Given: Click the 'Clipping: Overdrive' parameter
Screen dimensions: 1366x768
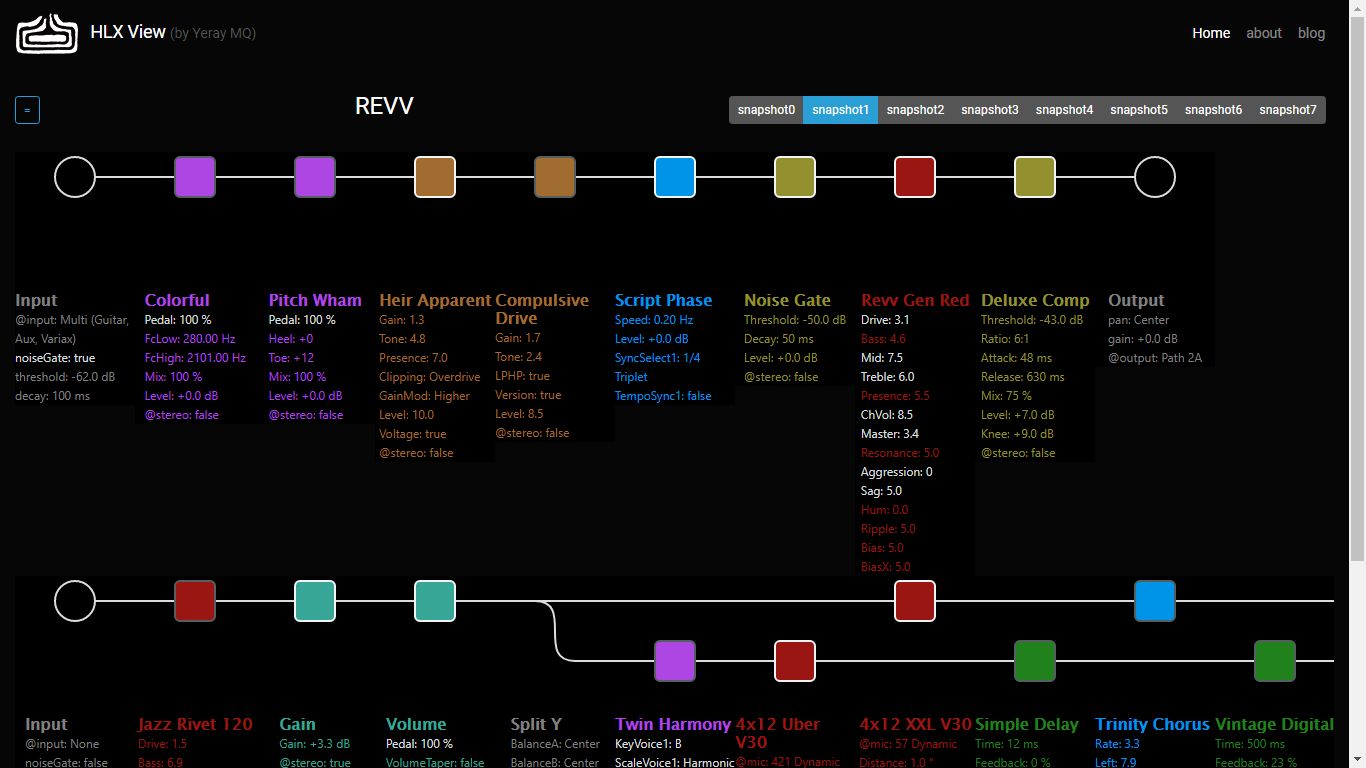Looking at the screenshot, I should pyautogui.click(x=430, y=377).
